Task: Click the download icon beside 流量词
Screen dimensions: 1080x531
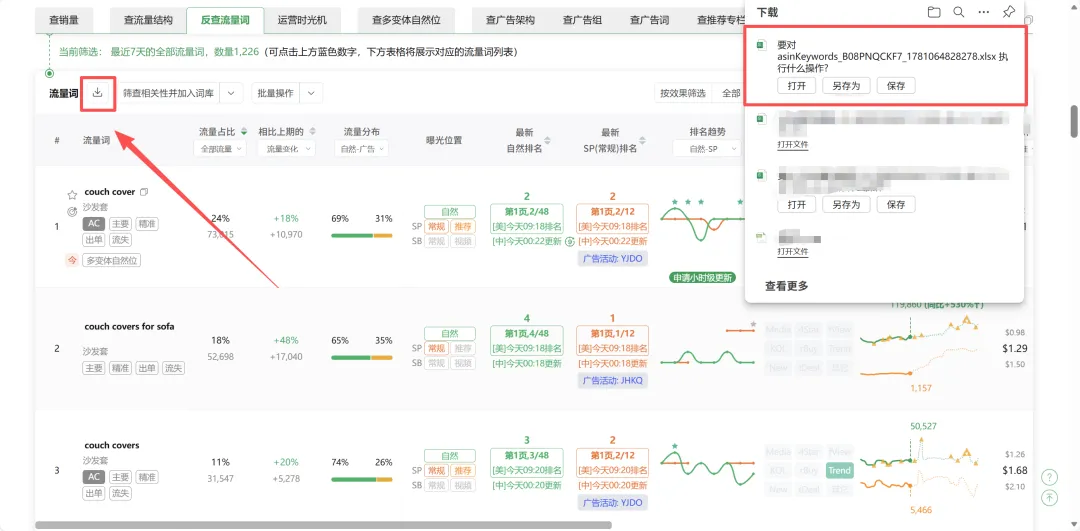Action: tap(98, 93)
